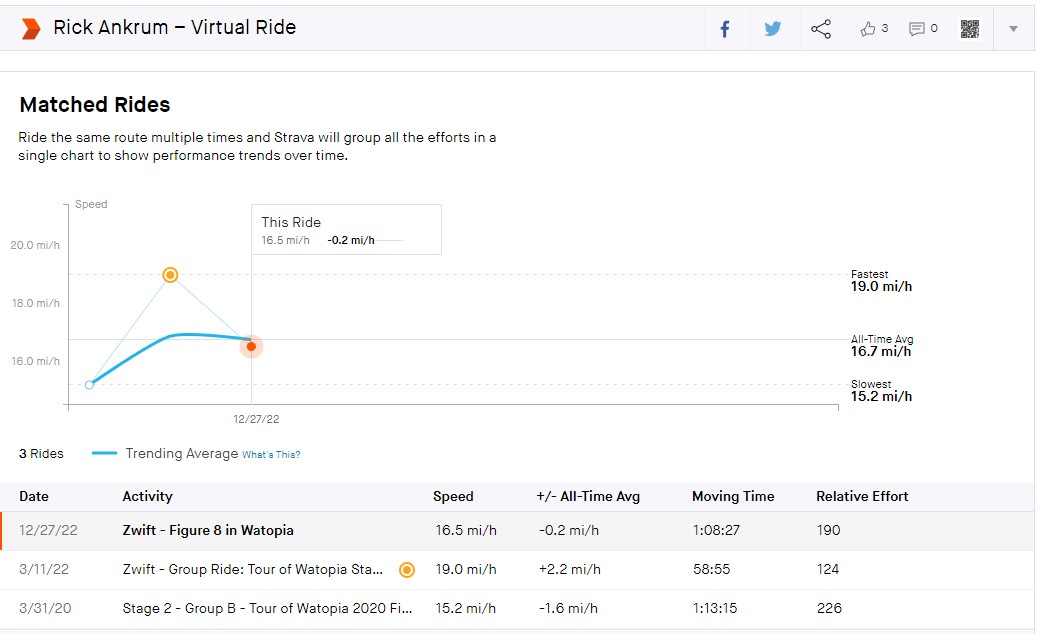Select the slowest ride point on chart
This screenshot has height=634, width=1040.
pyautogui.click(x=89, y=384)
